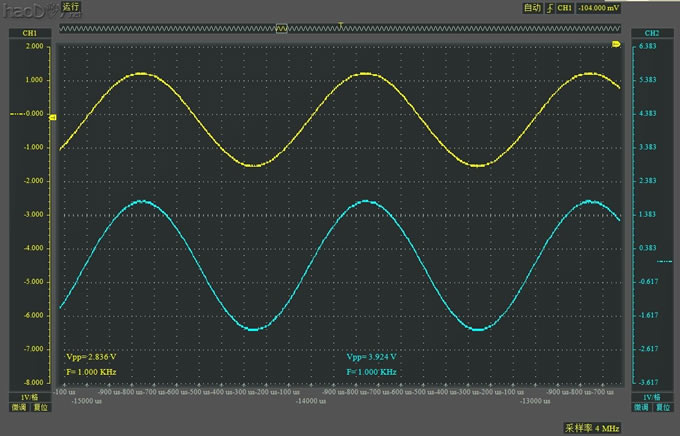Click the yellow trigger level marker at top right
The width and height of the screenshot is (680, 436).
[x=616, y=45]
